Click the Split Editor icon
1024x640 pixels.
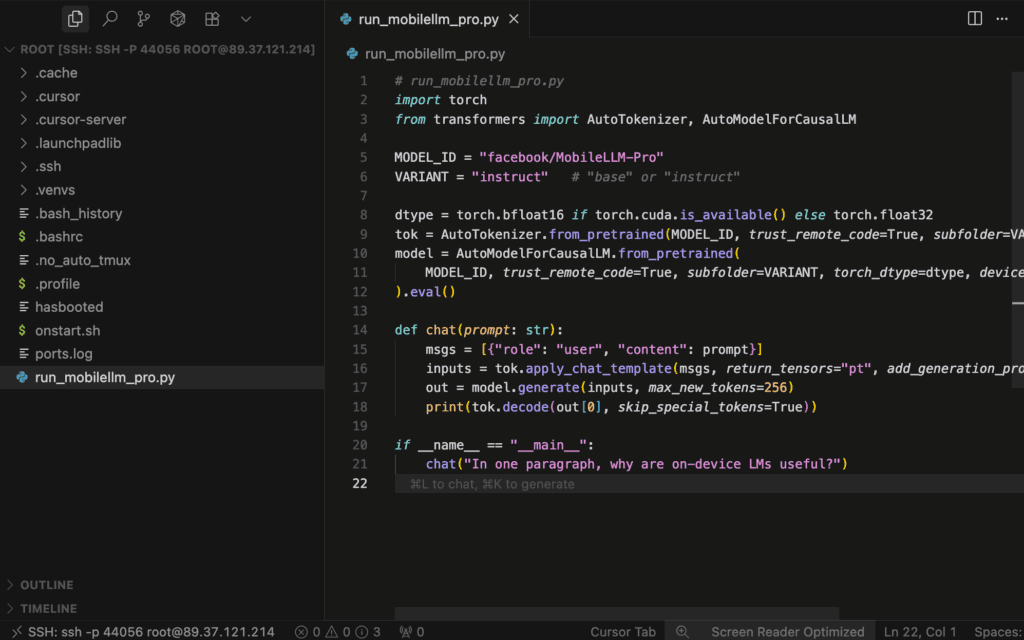[975, 19]
